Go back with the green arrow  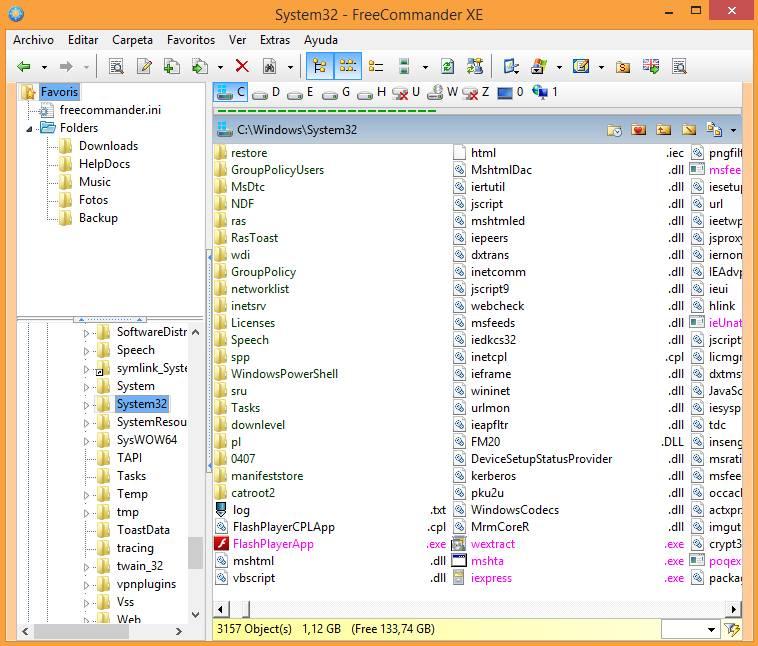point(23,66)
